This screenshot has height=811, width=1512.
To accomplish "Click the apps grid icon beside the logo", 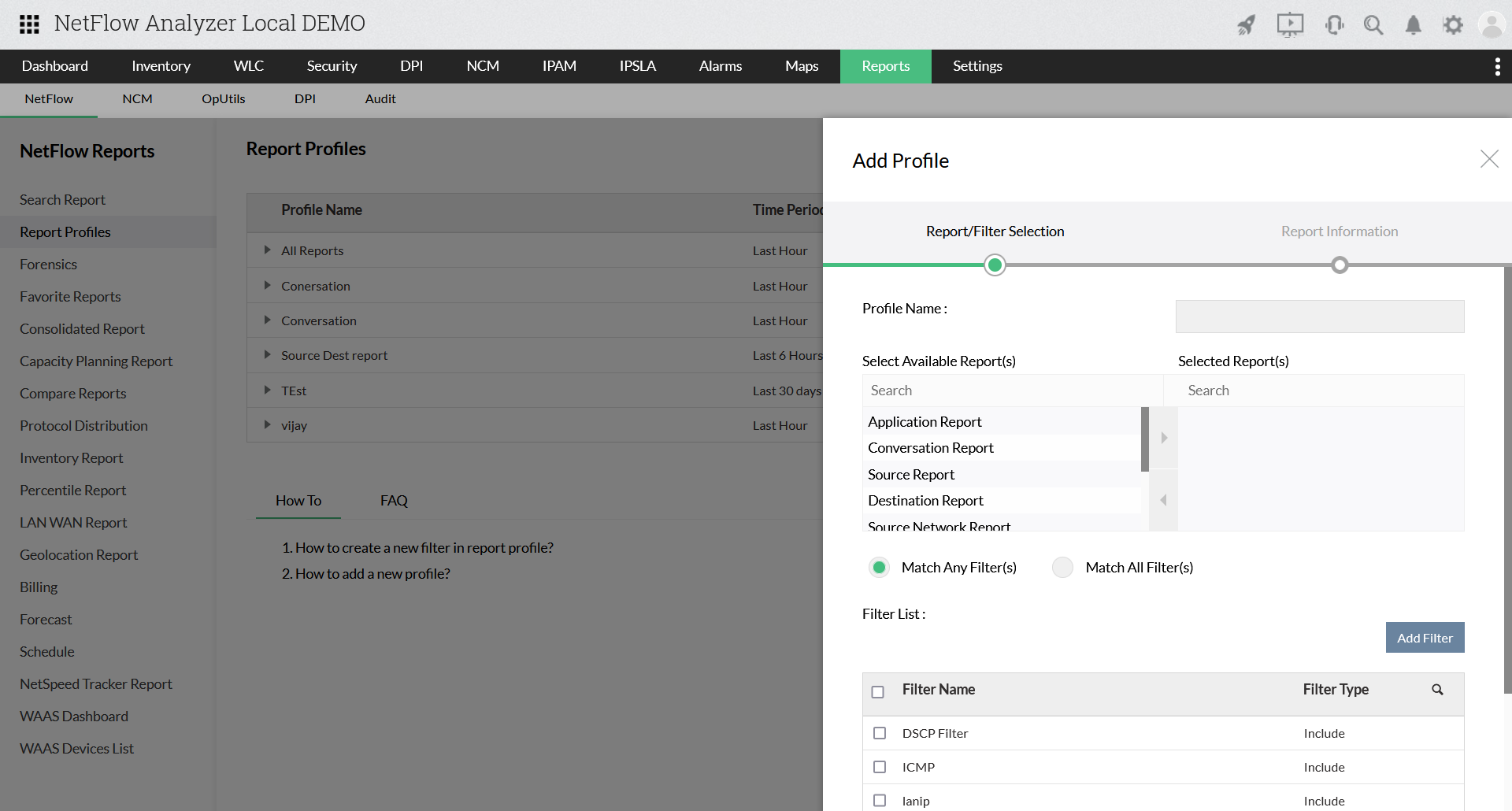I will 29,24.
